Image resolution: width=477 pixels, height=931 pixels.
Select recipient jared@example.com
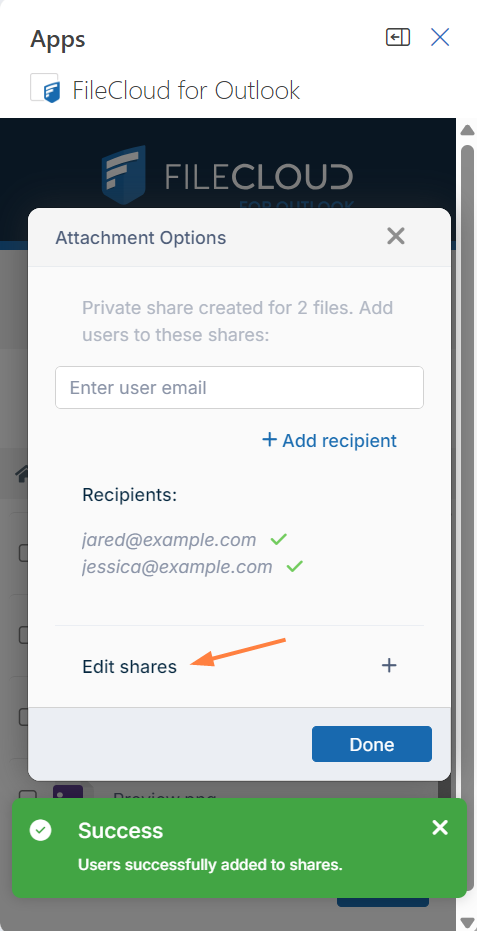(x=169, y=540)
